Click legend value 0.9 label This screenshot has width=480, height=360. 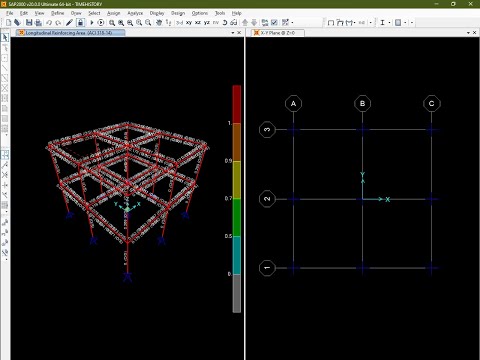click(228, 161)
